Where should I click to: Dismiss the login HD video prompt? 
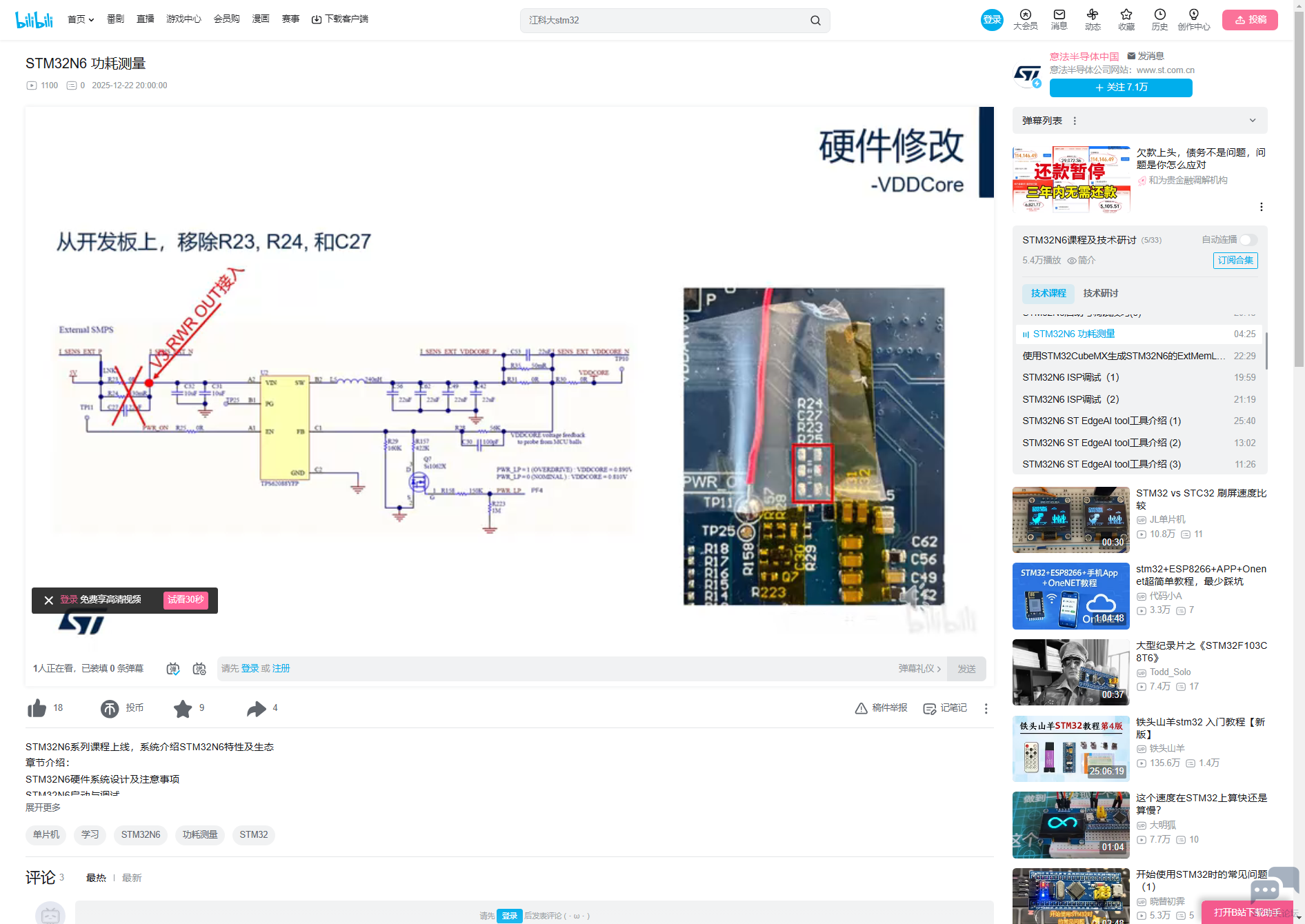pos(48,601)
